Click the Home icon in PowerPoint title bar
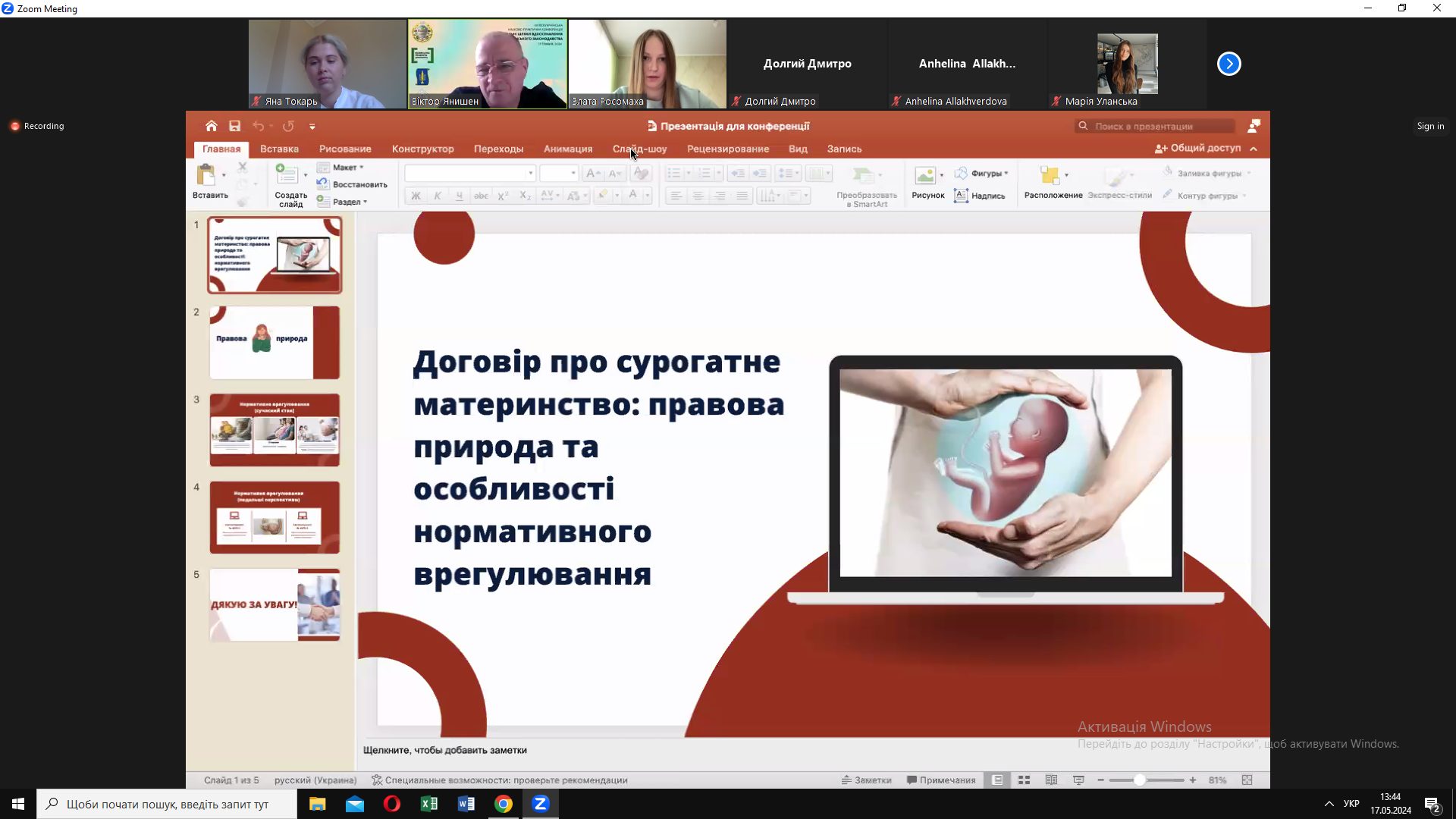Screen dimensions: 1456x819 212,126
